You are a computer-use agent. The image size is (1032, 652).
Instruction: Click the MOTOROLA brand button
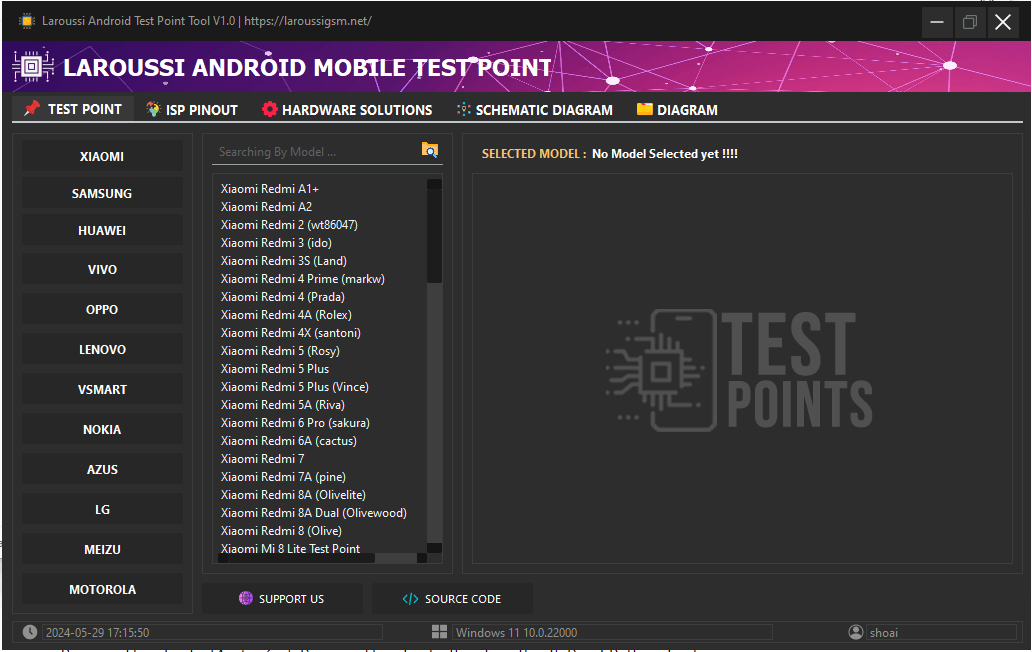(x=101, y=589)
